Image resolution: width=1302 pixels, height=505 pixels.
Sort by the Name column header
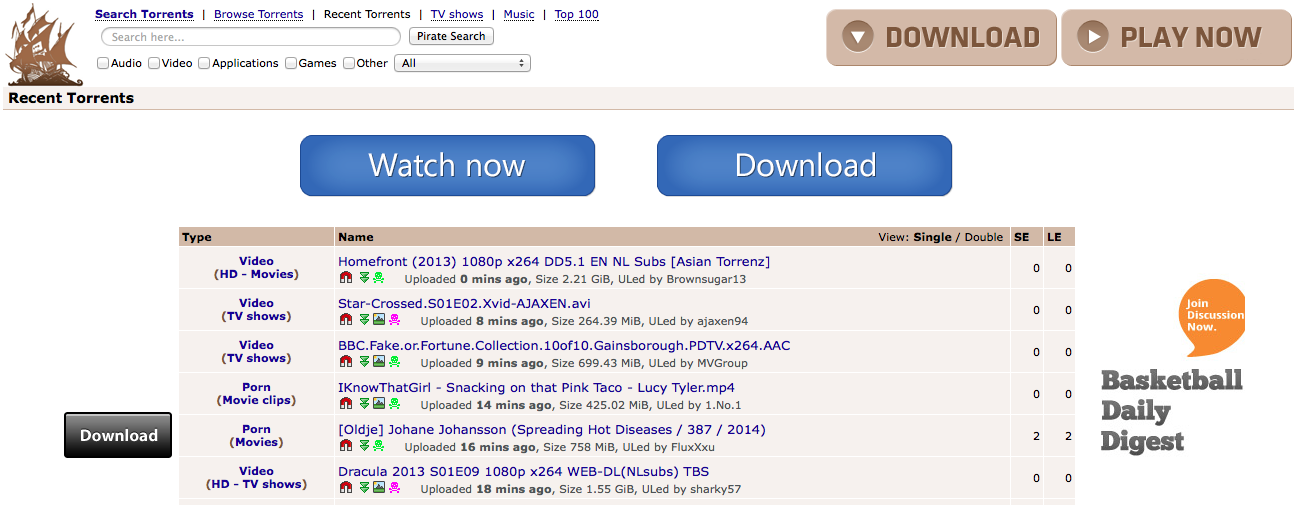pyautogui.click(x=355, y=237)
